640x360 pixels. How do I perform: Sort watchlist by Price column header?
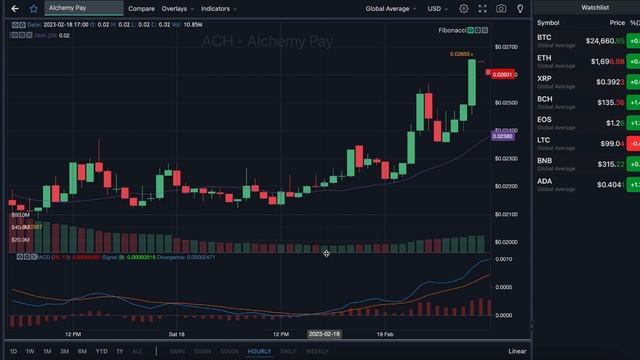(x=617, y=23)
